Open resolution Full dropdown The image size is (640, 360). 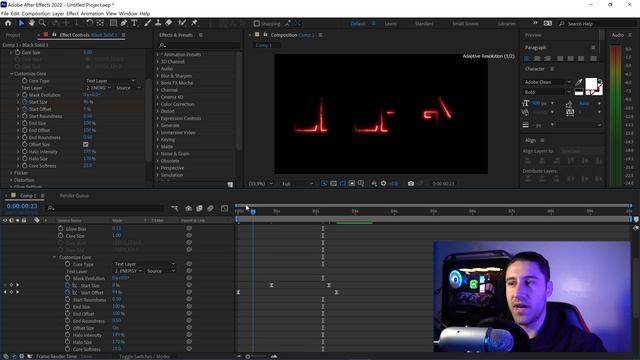[298, 184]
